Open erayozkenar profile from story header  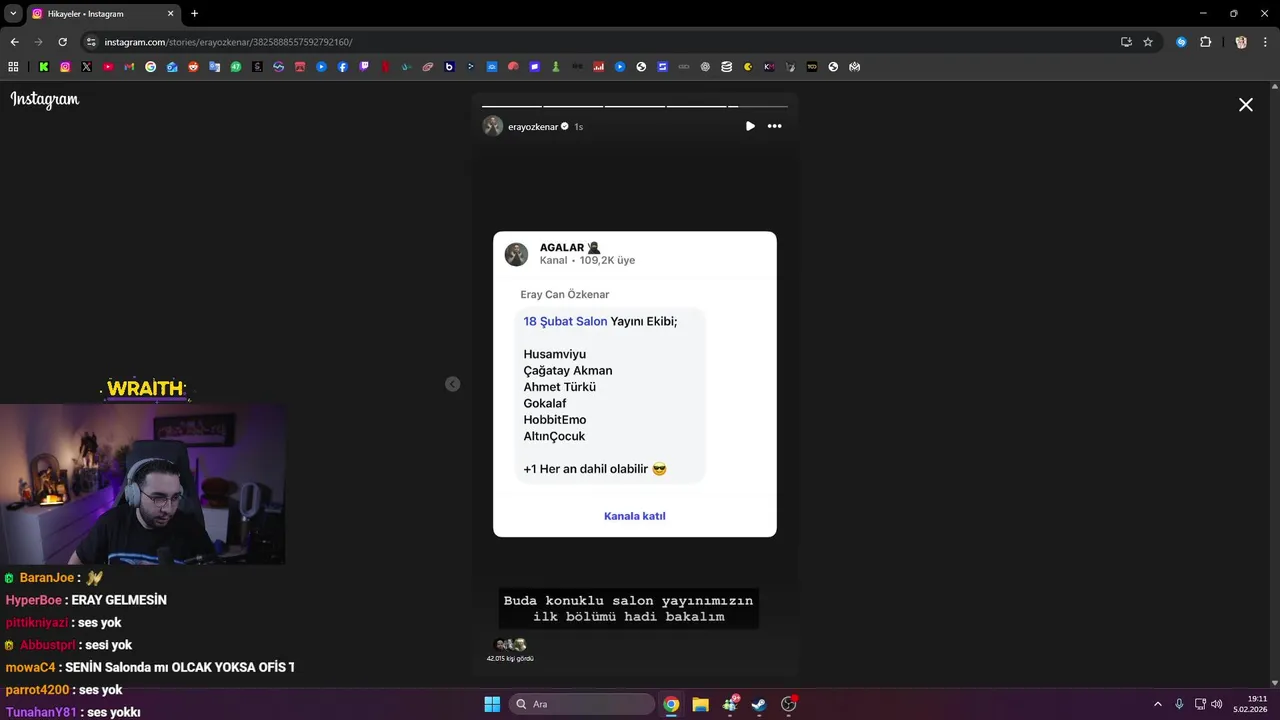(x=533, y=127)
